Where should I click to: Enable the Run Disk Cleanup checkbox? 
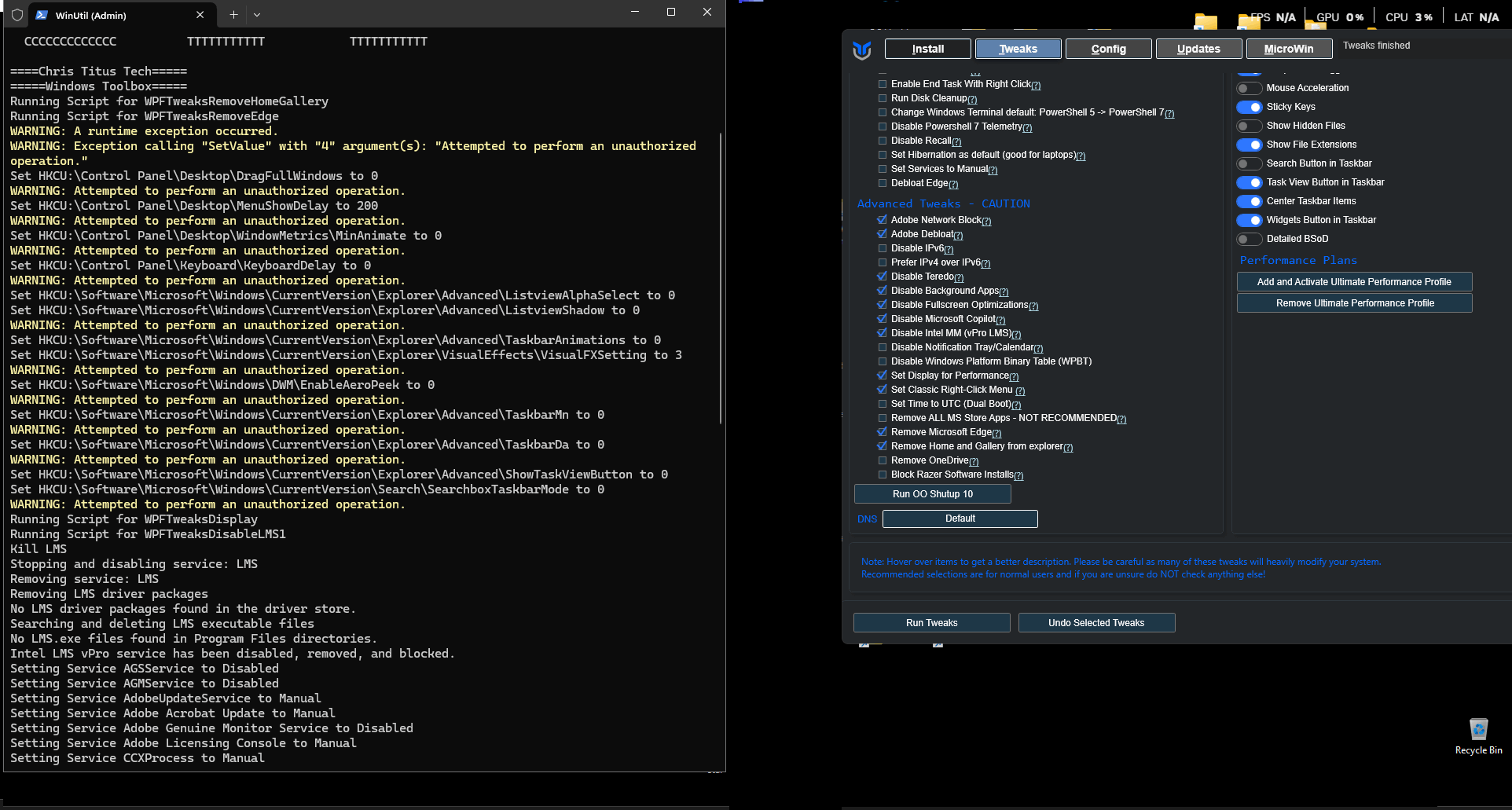(x=883, y=98)
